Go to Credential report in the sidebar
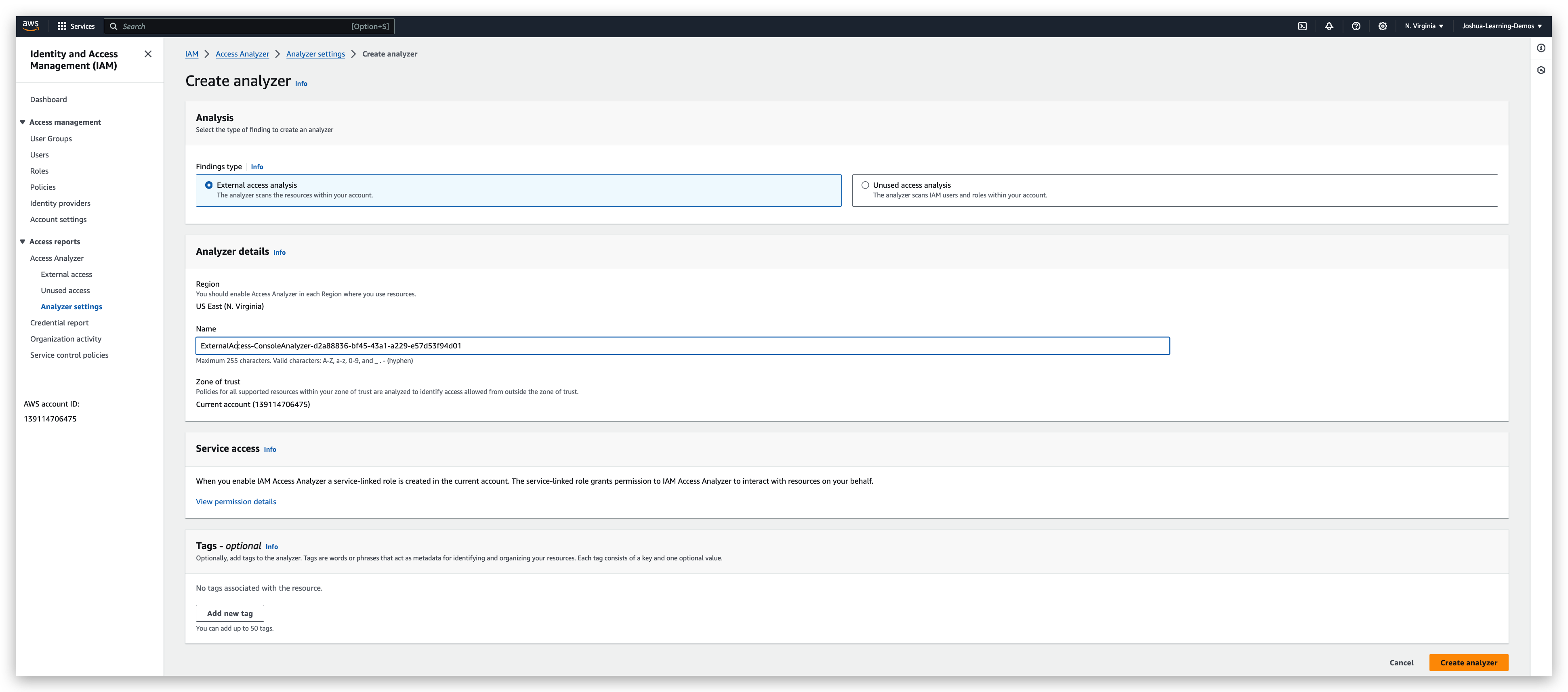Image resolution: width=1568 pixels, height=692 pixels. coord(59,323)
